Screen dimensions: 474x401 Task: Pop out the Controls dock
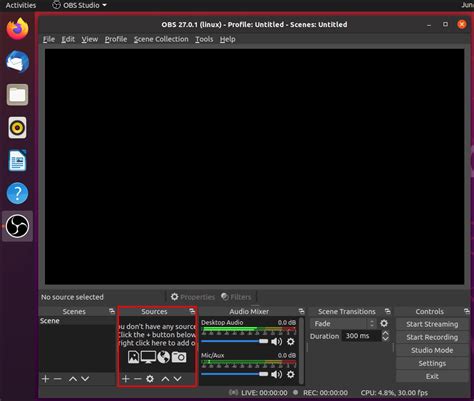pos(467,311)
